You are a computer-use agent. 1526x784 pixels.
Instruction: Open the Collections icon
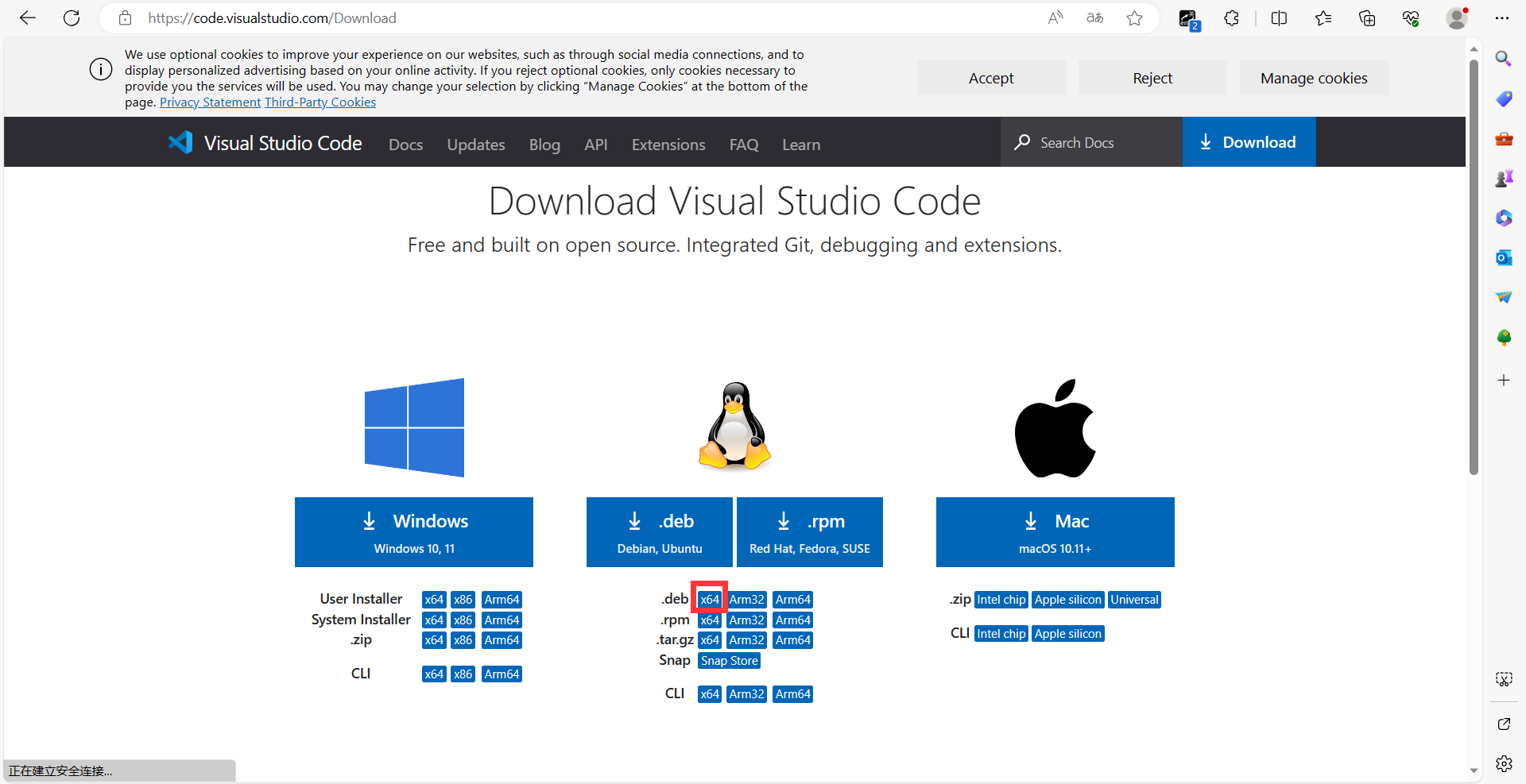tap(1367, 18)
